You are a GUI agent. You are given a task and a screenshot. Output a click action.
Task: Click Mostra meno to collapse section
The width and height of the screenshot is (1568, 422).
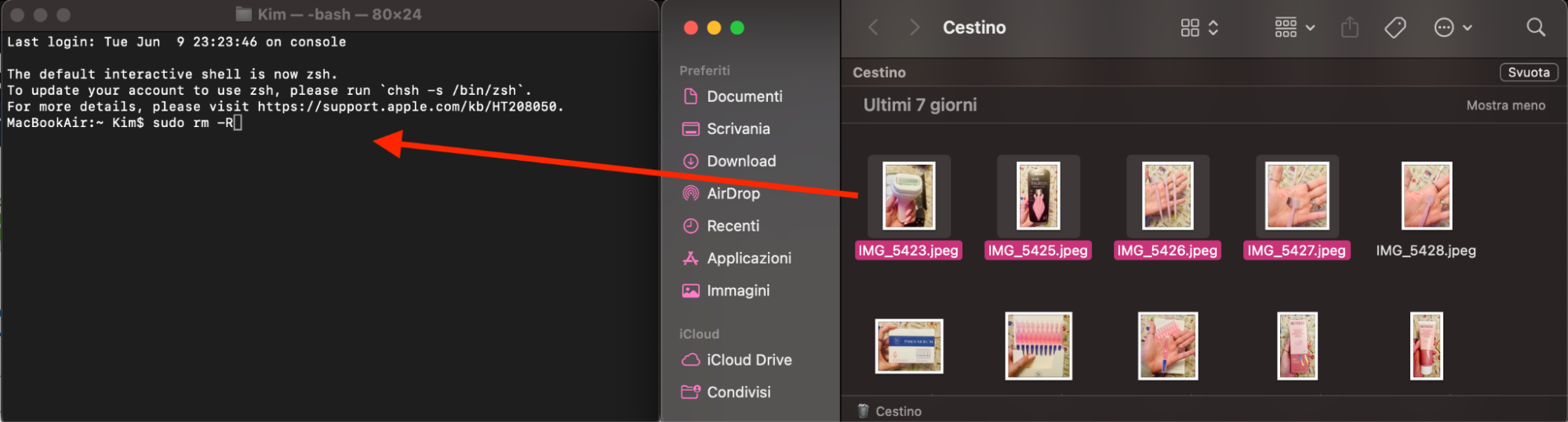point(1505,105)
